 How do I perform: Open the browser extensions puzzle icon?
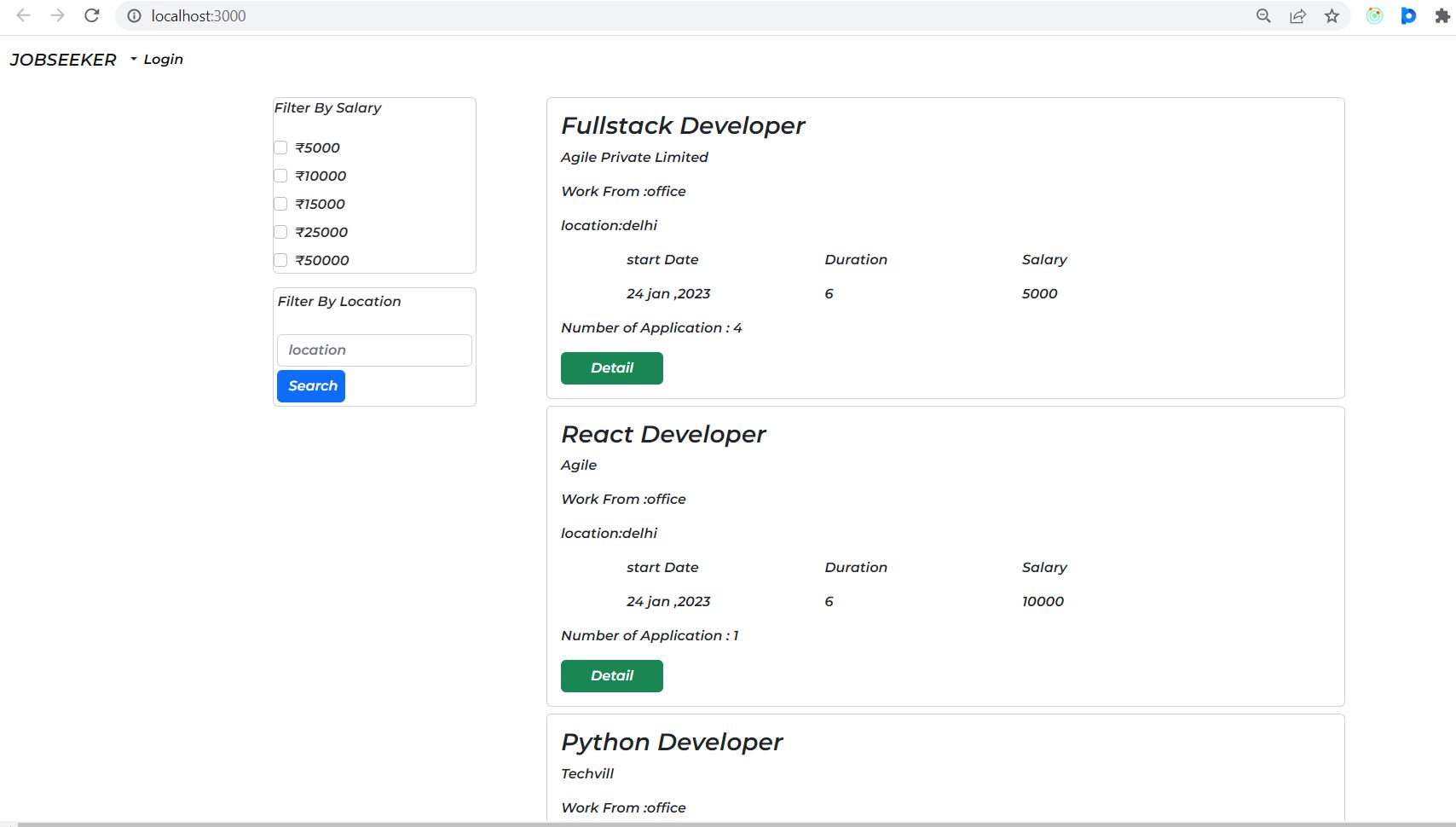click(1442, 15)
